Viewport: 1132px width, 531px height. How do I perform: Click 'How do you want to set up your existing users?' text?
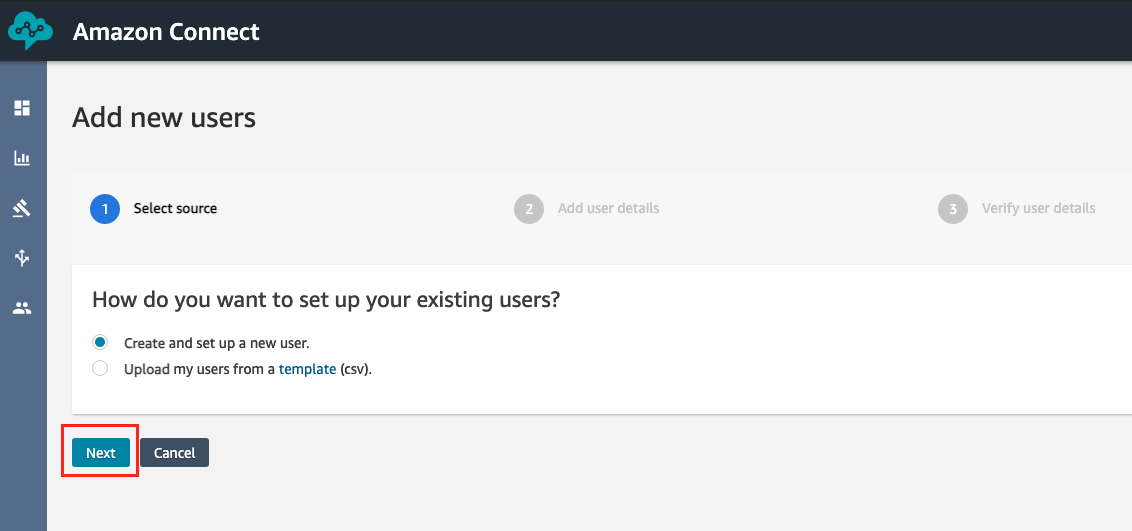326,300
